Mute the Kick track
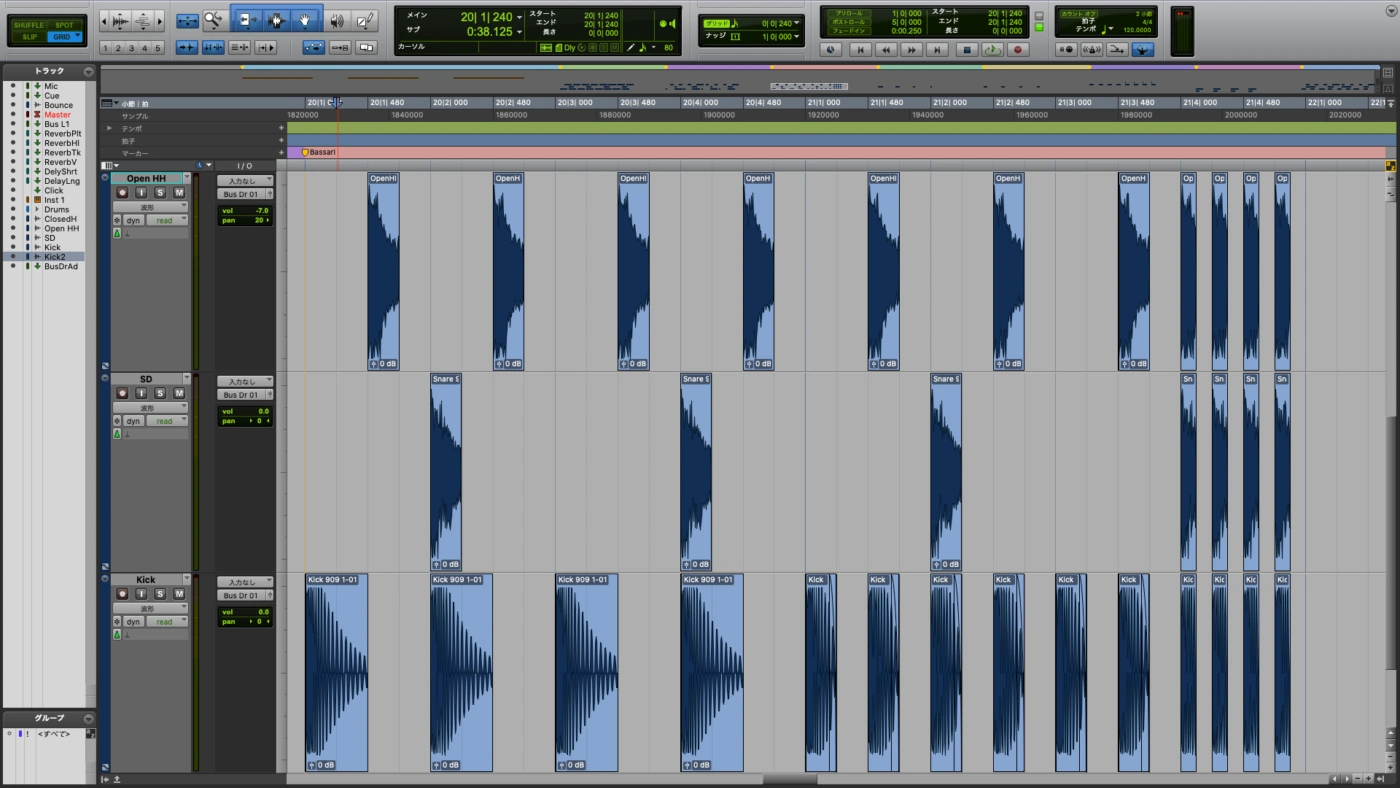The width and height of the screenshot is (1400, 788). pos(179,595)
